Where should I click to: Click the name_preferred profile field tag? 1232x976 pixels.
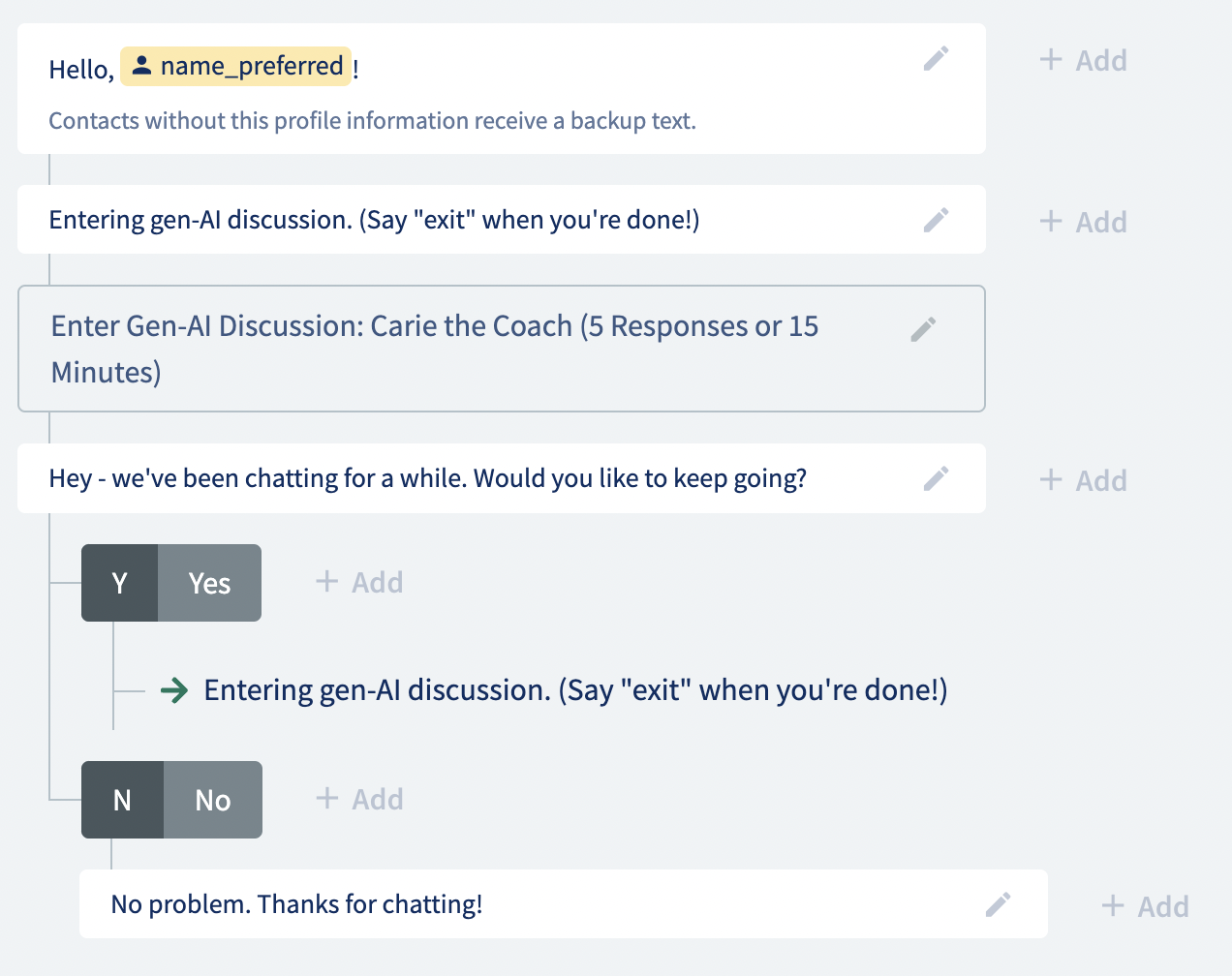[x=236, y=66]
